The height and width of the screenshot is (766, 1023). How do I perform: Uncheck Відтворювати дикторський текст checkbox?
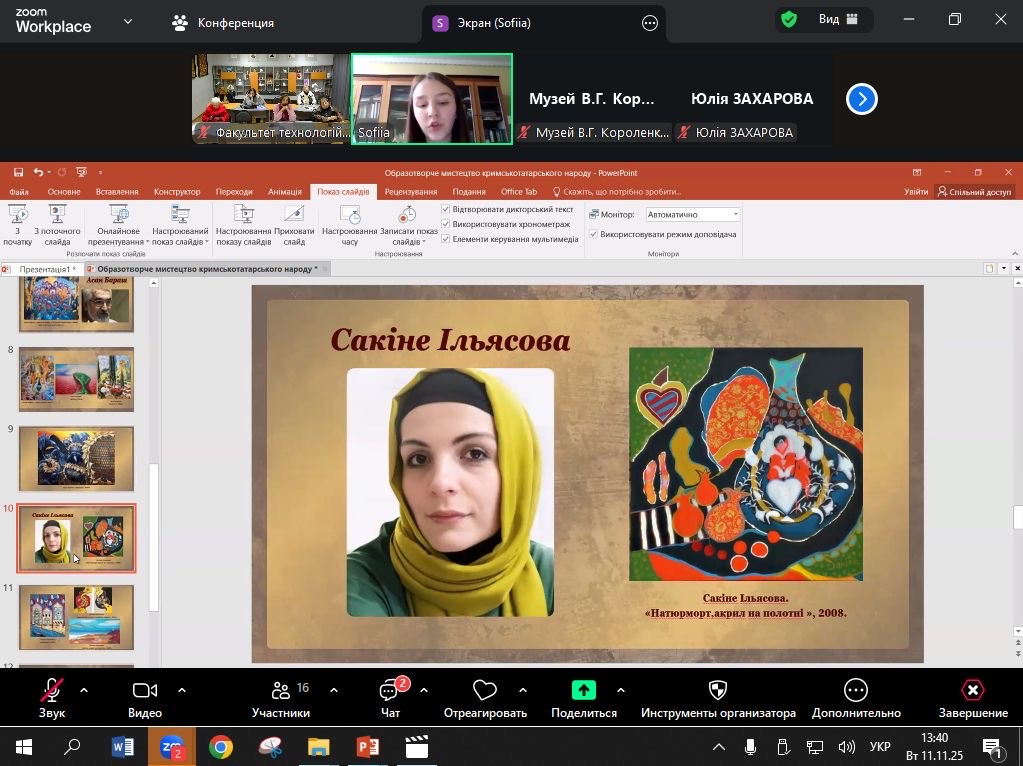point(446,210)
